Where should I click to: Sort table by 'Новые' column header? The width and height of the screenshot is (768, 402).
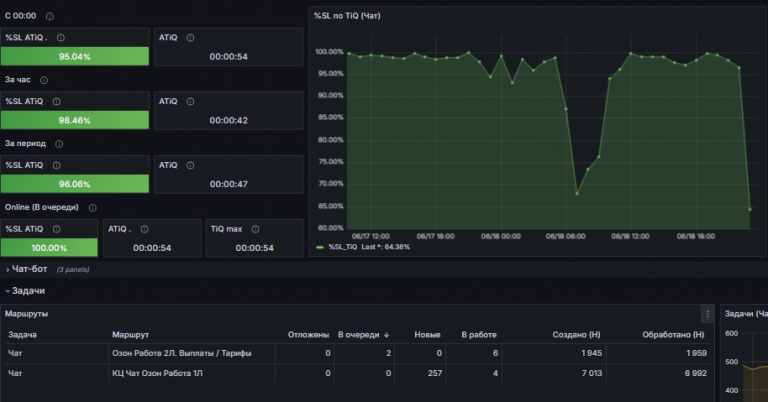pos(427,335)
